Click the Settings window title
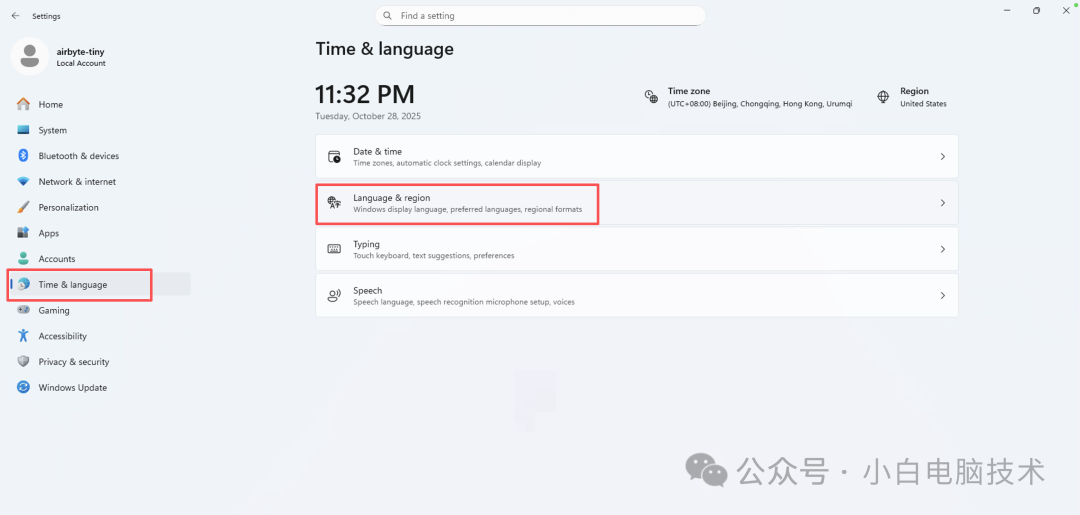Image resolution: width=1080 pixels, height=515 pixels. (x=46, y=16)
